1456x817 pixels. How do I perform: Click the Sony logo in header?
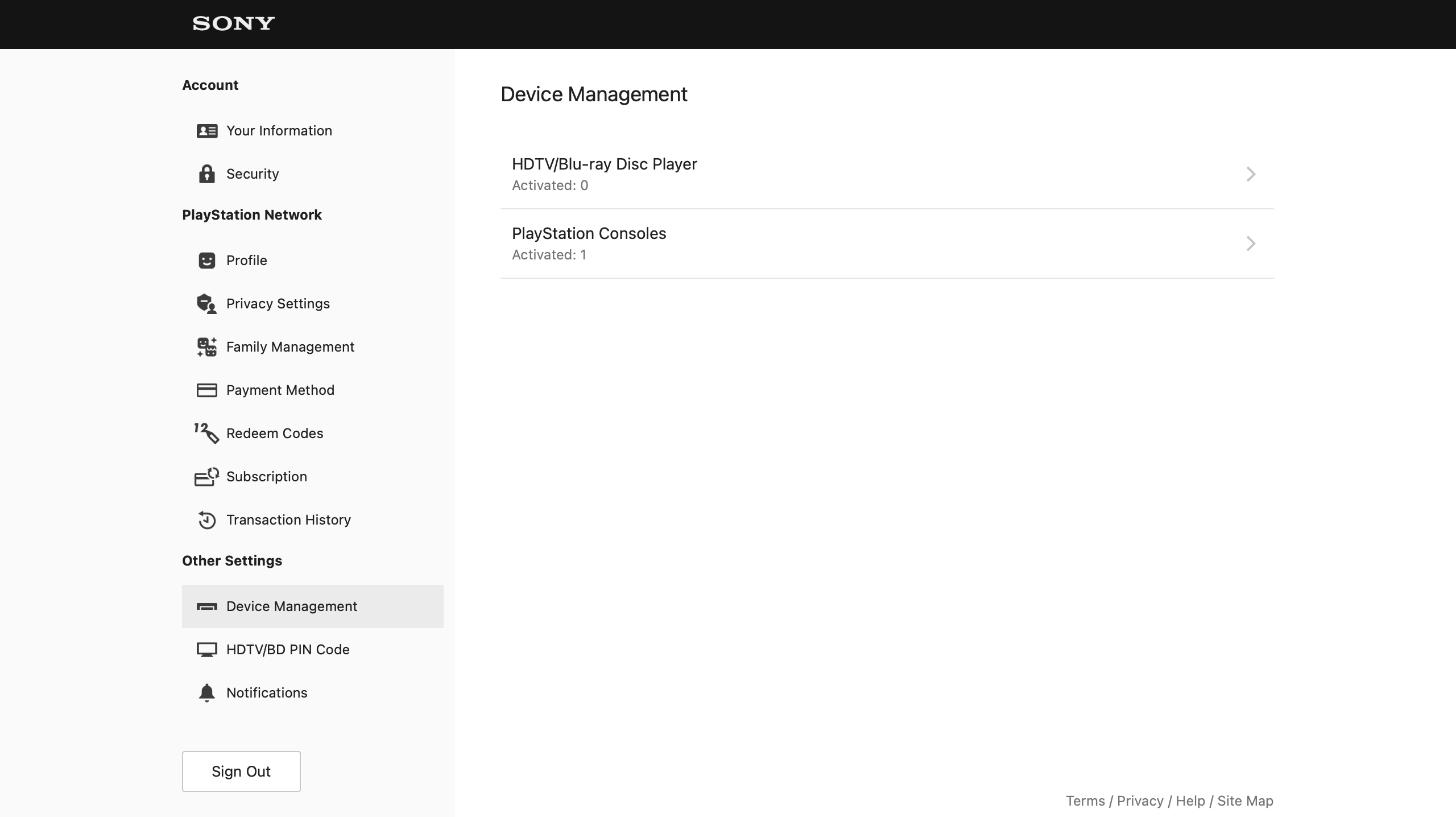point(234,23)
